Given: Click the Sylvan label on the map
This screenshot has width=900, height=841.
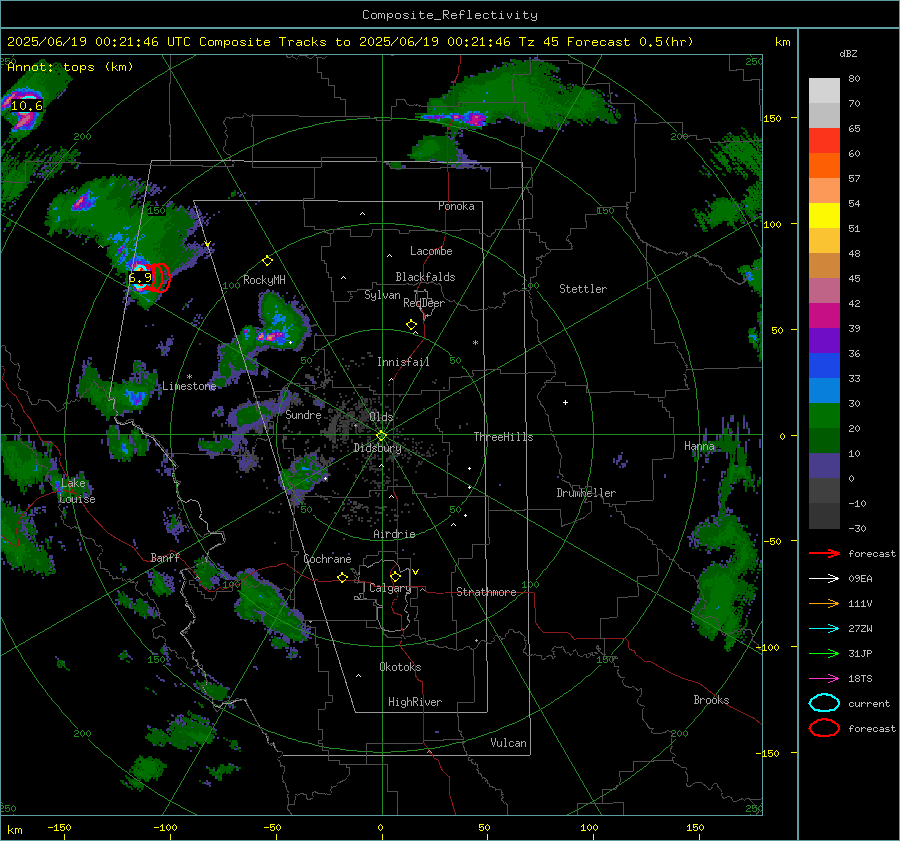Looking at the screenshot, I should 382,295.
